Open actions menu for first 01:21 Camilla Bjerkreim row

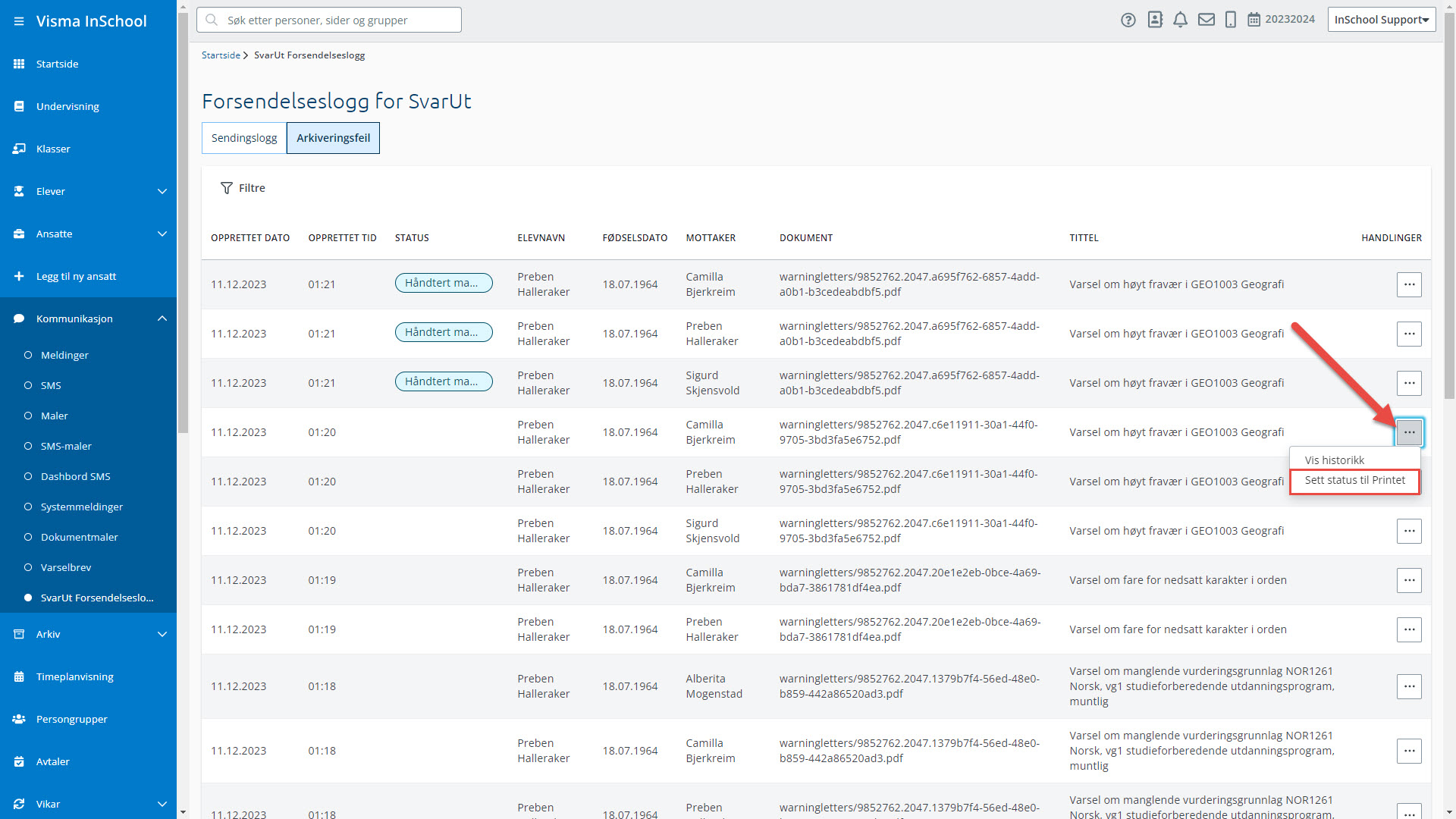(1409, 284)
